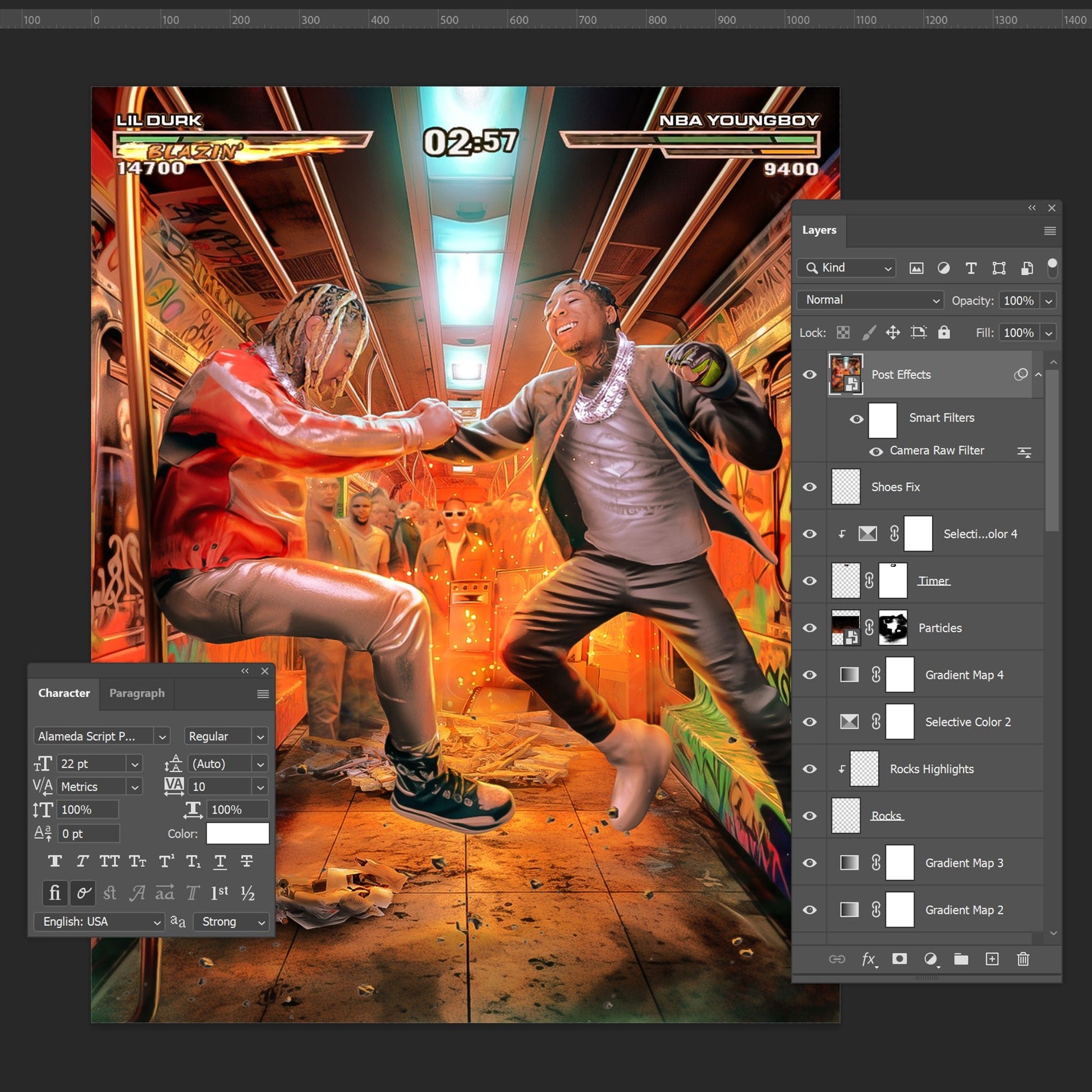Open the Alameda Script font family dropdown
1092x1092 pixels.
point(162,736)
